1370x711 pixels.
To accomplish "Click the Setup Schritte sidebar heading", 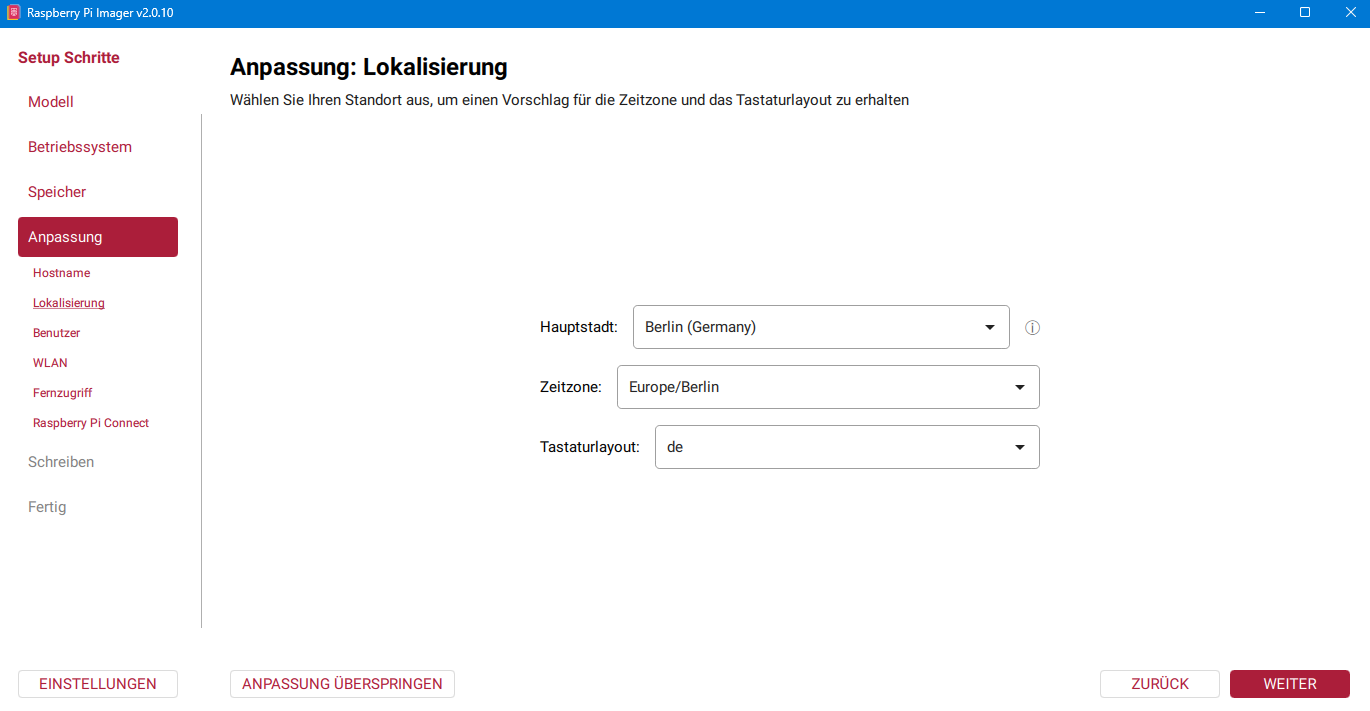I will [x=69, y=58].
